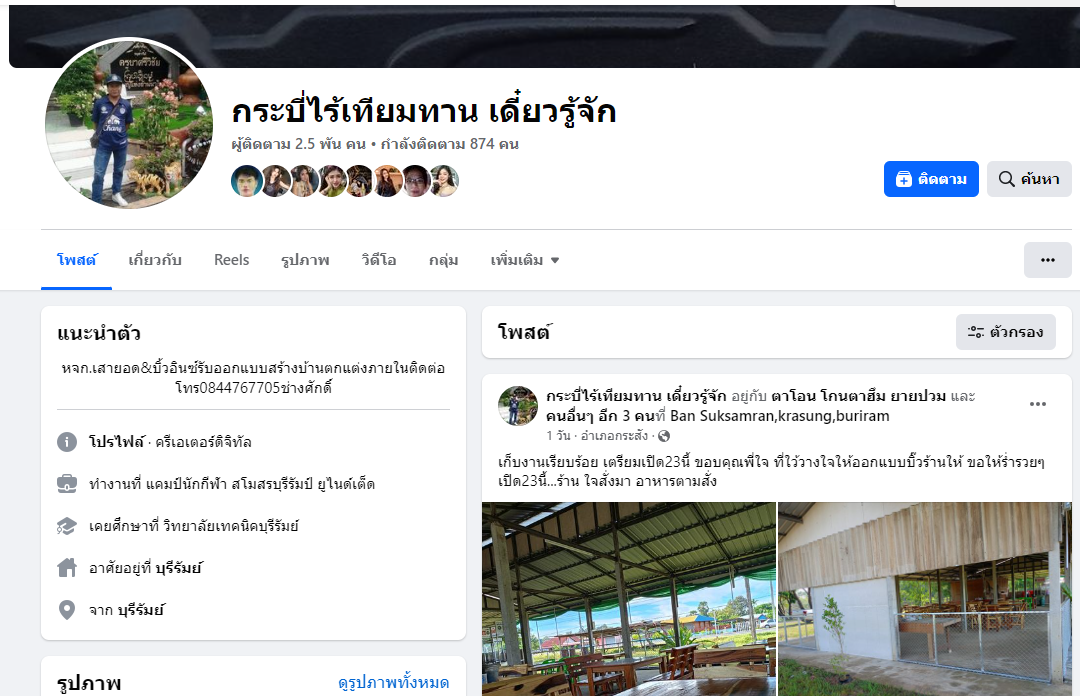This screenshot has height=696, width=1080.
Task: Click the first follower avatar in row
Action: pos(246,181)
